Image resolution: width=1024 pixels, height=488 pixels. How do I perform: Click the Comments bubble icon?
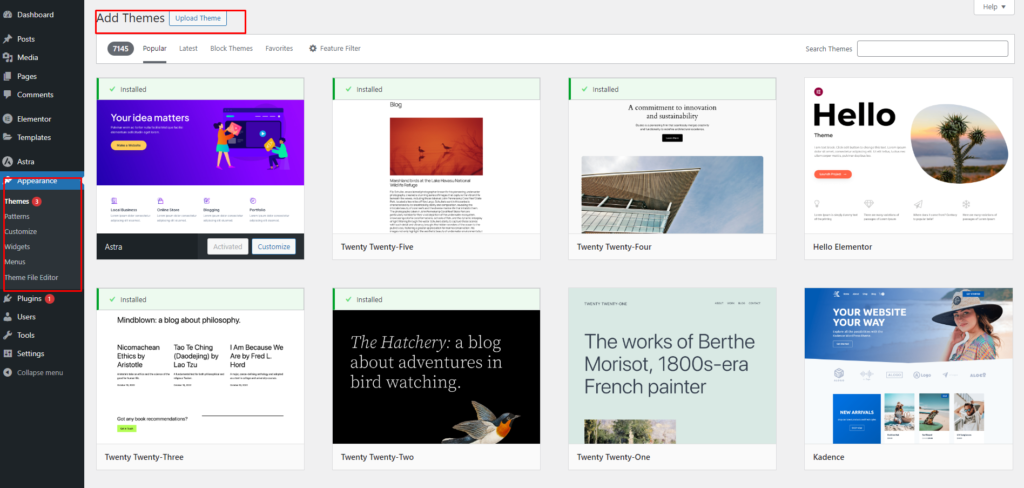[8, 95]
